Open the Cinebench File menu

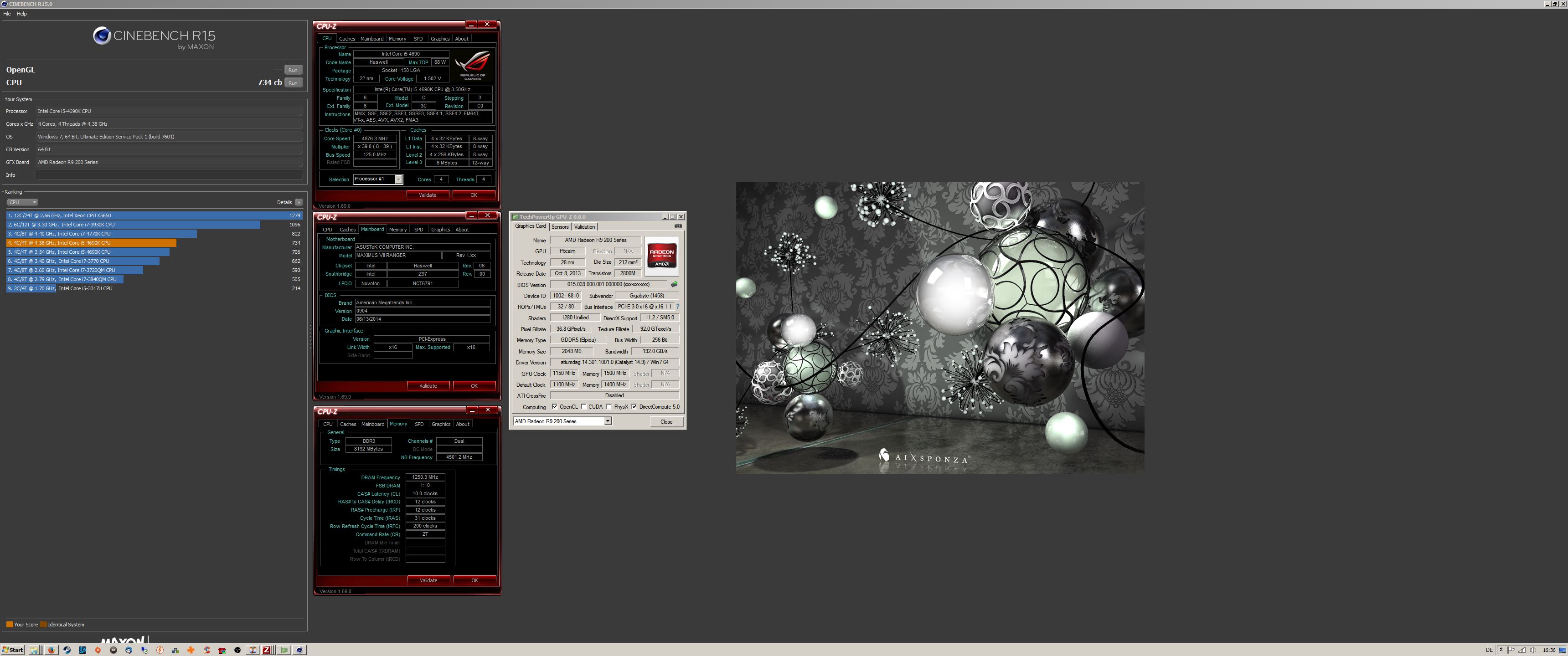7,13
